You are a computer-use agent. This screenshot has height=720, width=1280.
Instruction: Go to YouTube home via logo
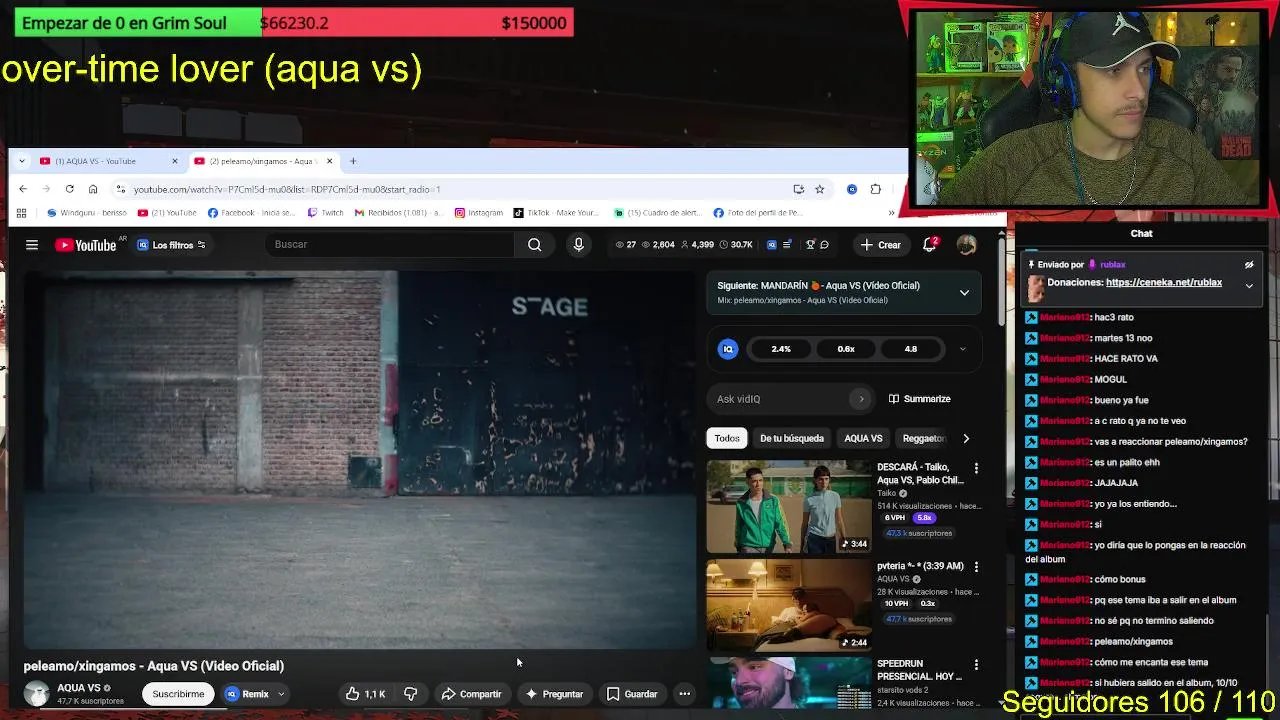click(x=86, y=245)
